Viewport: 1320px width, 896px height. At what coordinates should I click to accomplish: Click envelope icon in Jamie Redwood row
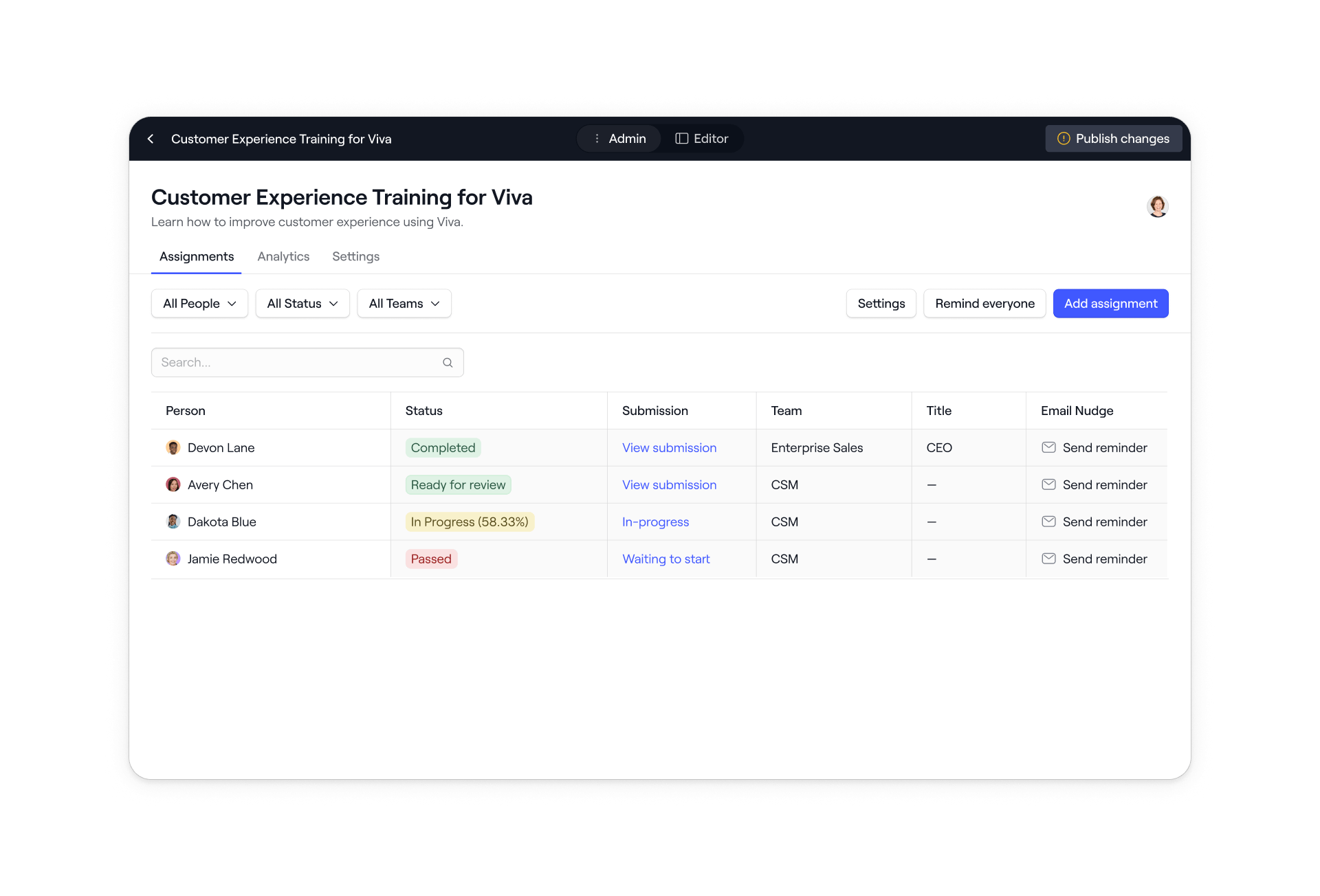[x=1048, y=559]
